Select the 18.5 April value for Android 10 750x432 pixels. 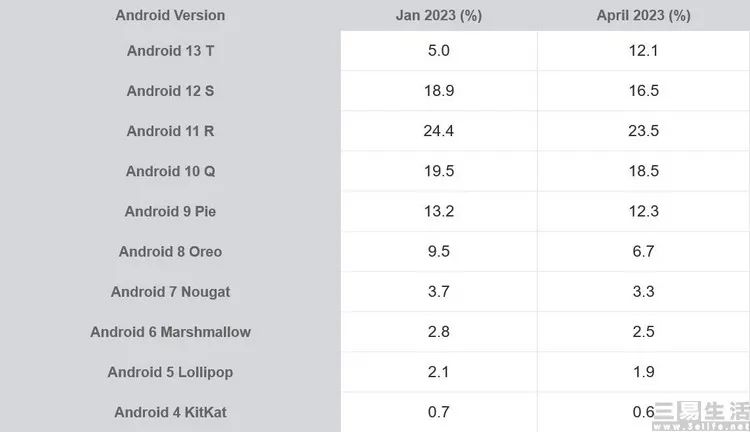click(643, 171)
